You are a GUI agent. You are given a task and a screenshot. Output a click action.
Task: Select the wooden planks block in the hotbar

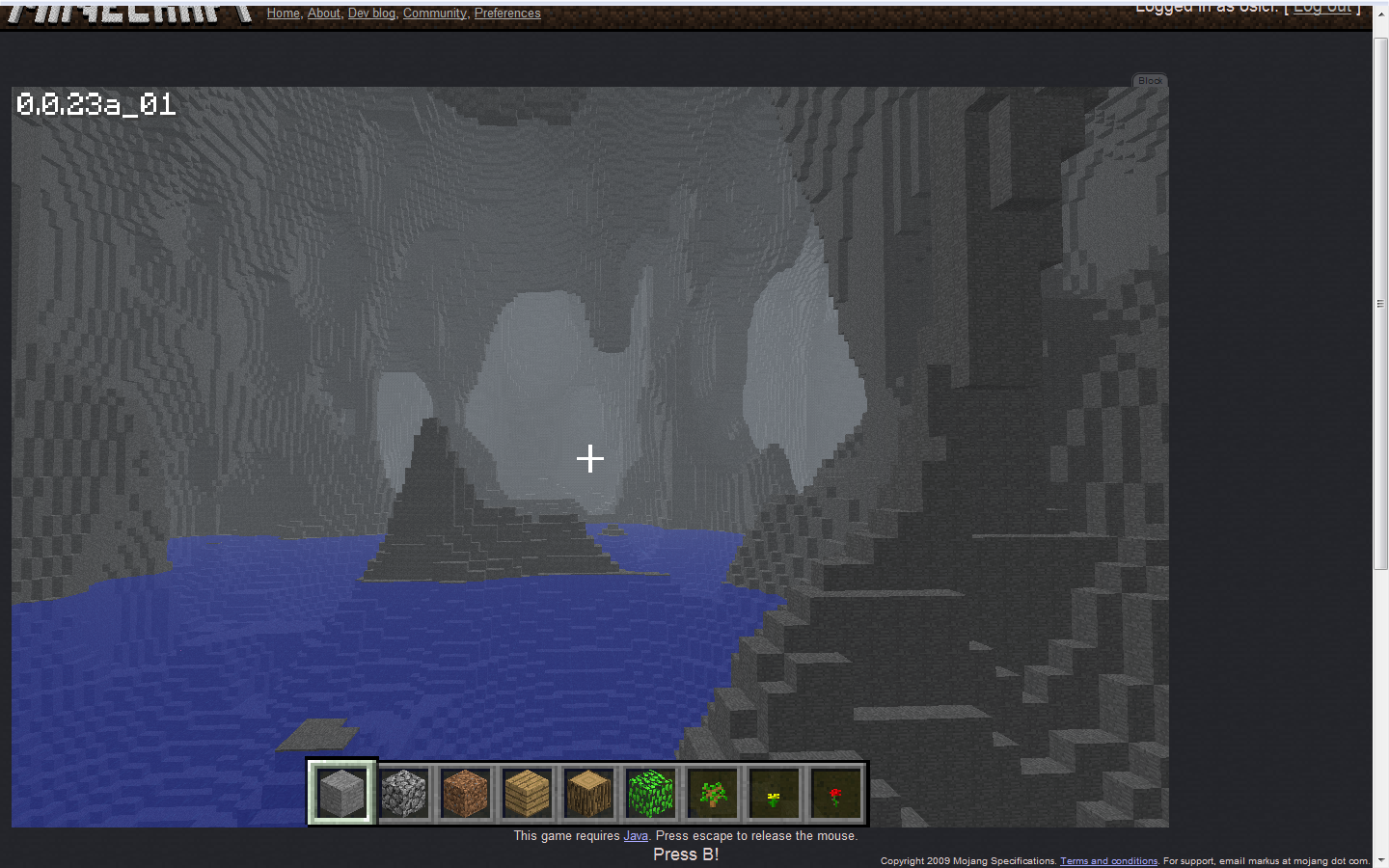pyautogui.click(x=527, y=793)
